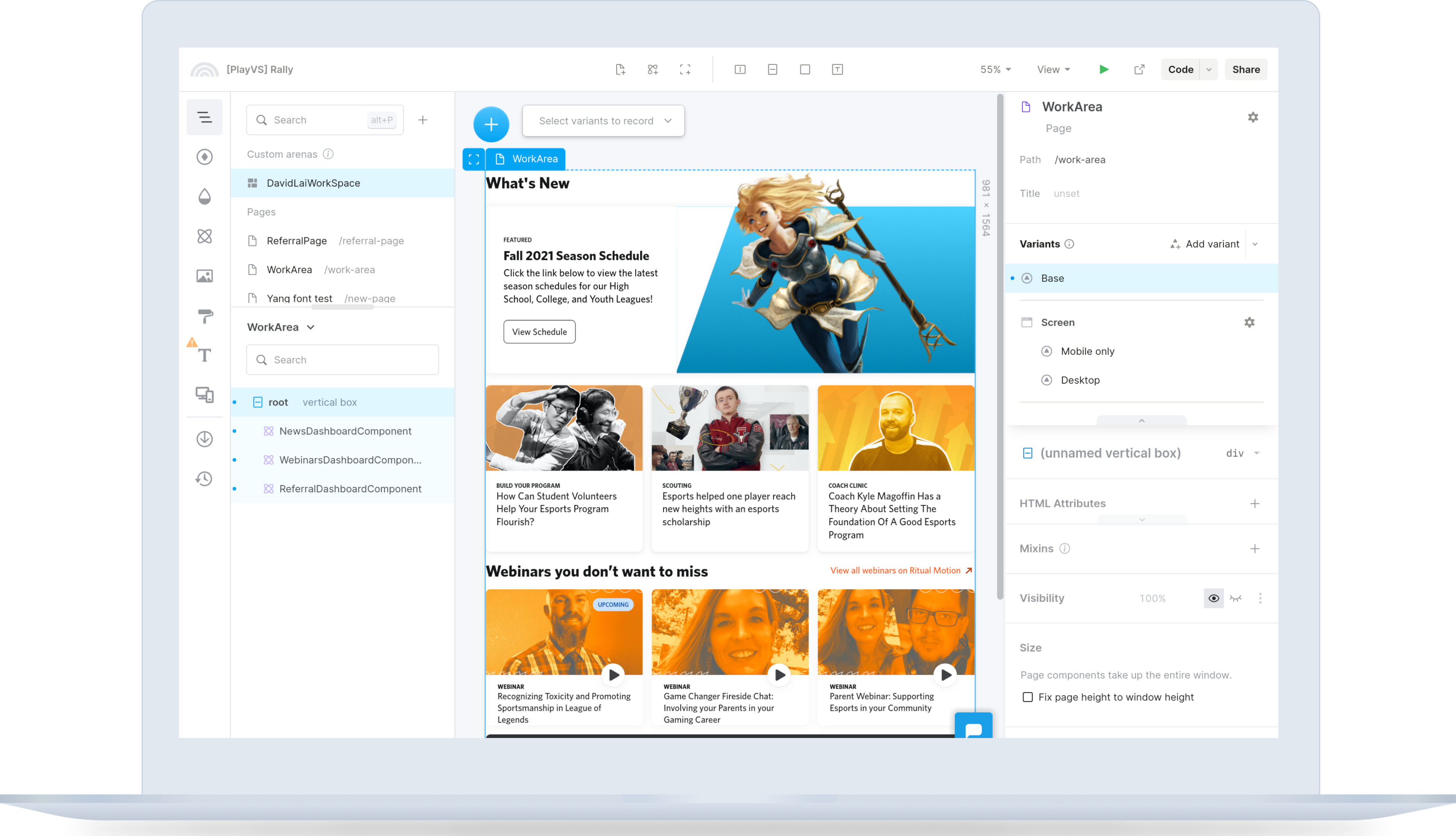Click the Share button
Screen dimensions: 1456x836
(1246, 69)
